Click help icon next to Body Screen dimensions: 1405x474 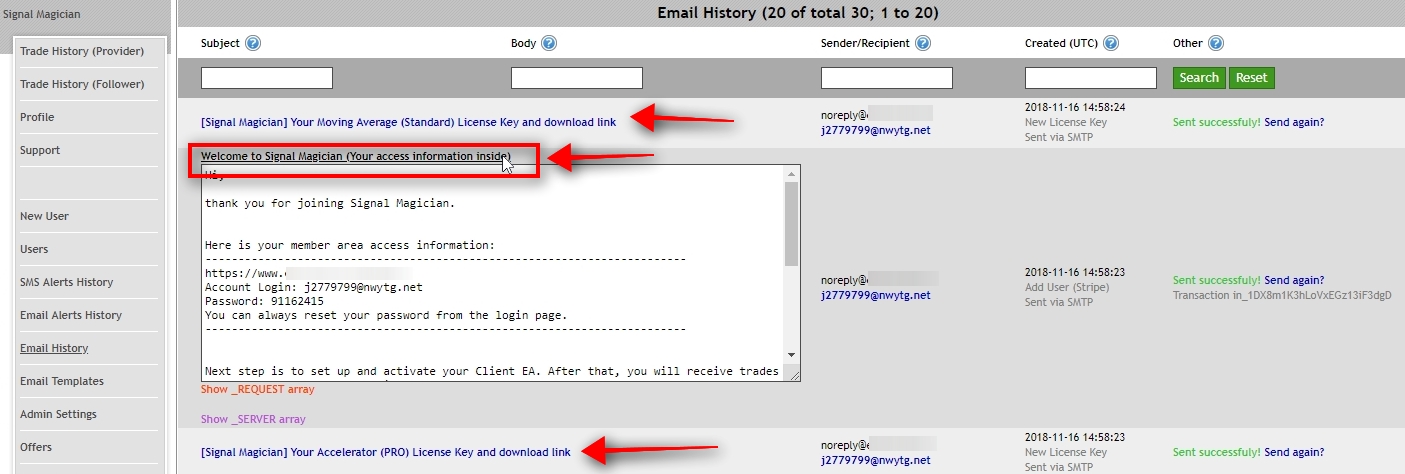(x=549, y=43)
